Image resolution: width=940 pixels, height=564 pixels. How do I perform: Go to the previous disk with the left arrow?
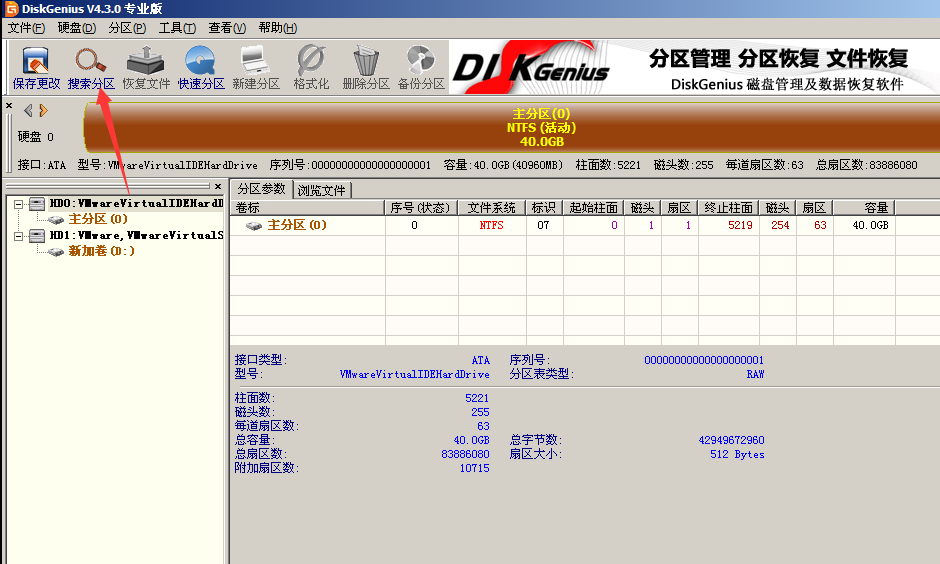28,110
